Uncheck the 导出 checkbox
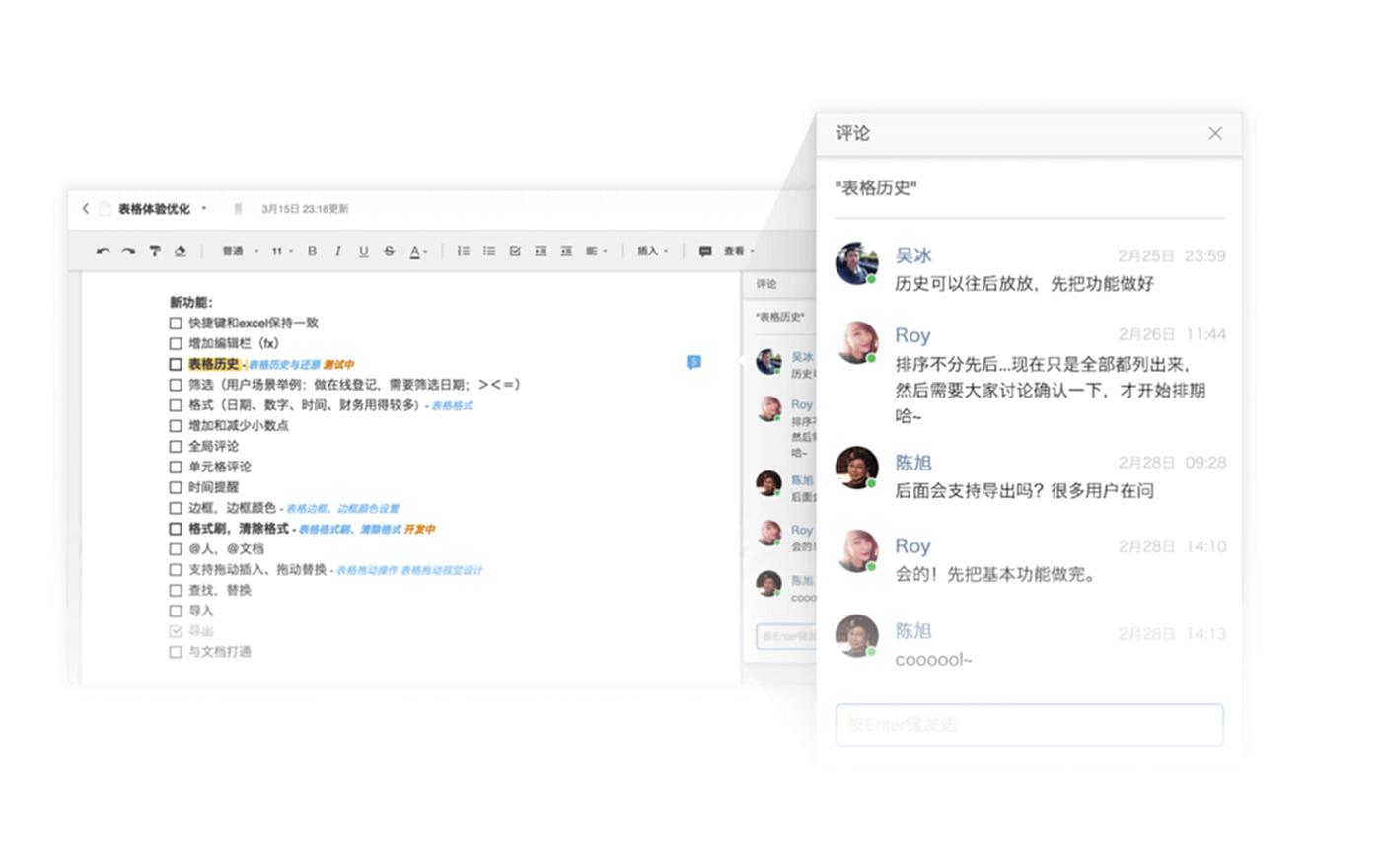 (176, 631)
